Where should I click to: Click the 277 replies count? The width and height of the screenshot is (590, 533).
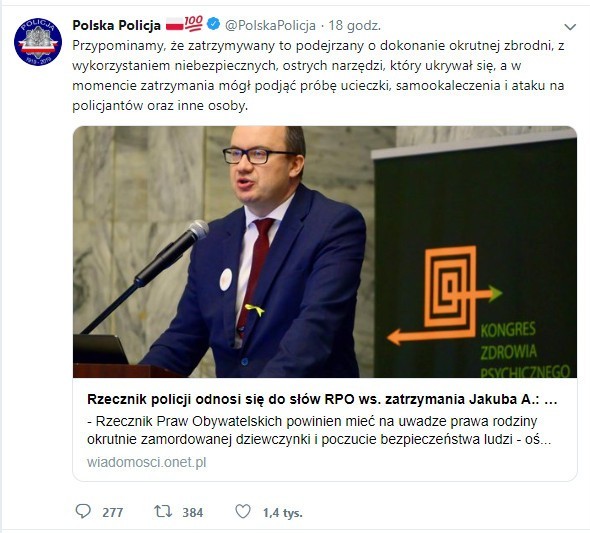[113, 512]
